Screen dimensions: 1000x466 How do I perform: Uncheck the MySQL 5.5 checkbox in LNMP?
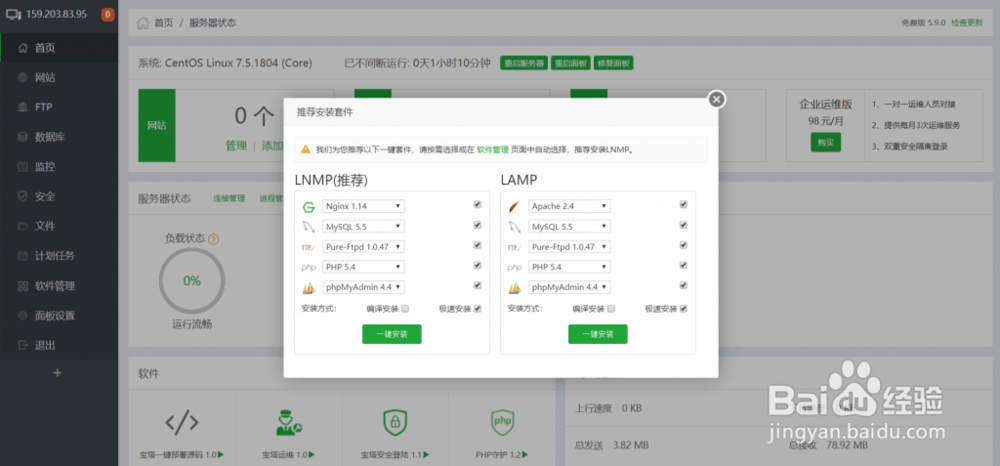tap(477, 225)
